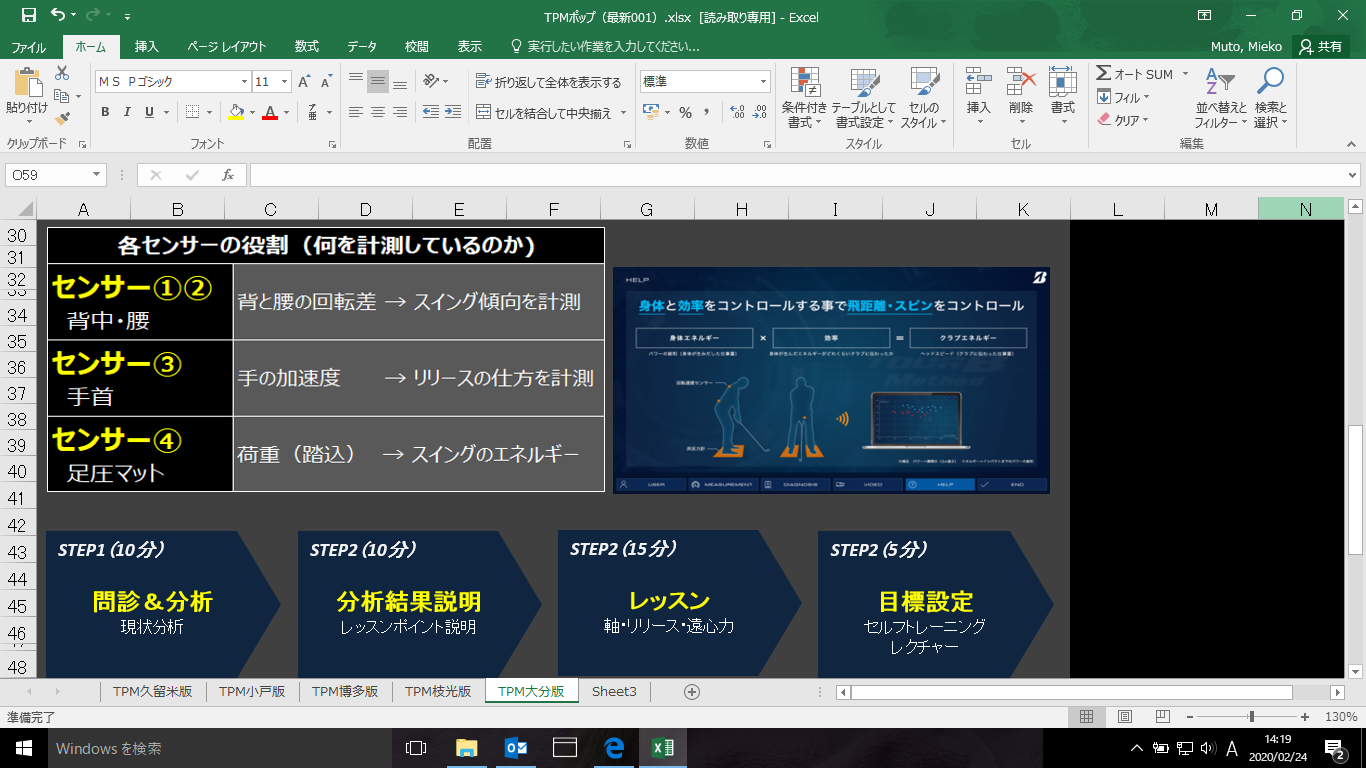Open the Insert ribbon tab
The image size is (1366, 768).
(147, 47)
